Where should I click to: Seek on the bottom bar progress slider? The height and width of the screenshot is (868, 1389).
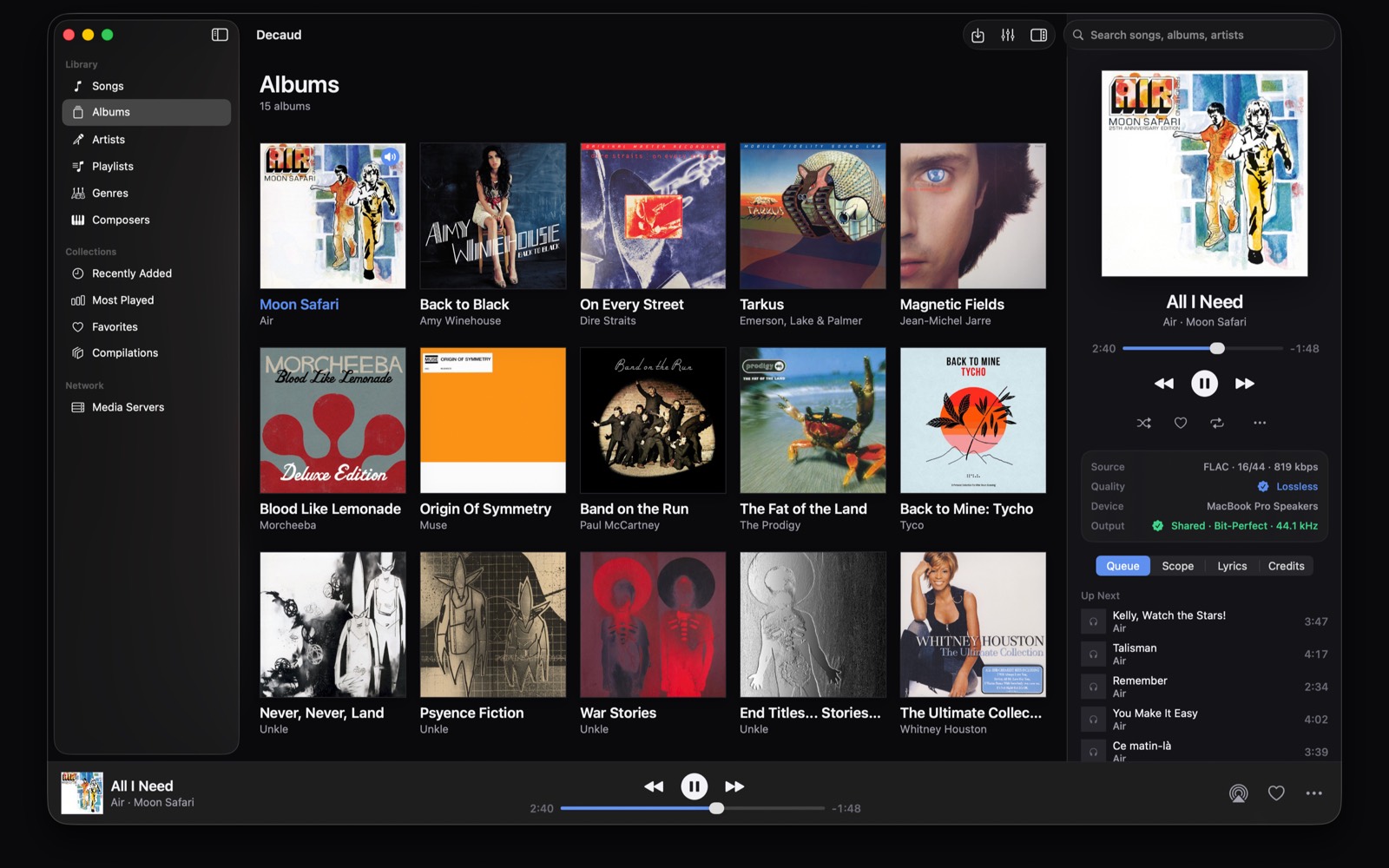pos(692,808)
